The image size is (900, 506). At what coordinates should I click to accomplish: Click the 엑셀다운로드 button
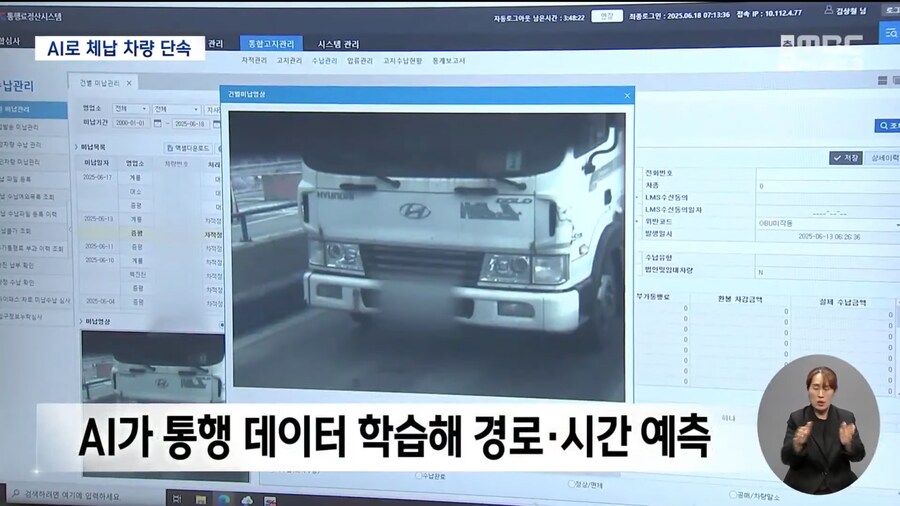coord(188,148)
